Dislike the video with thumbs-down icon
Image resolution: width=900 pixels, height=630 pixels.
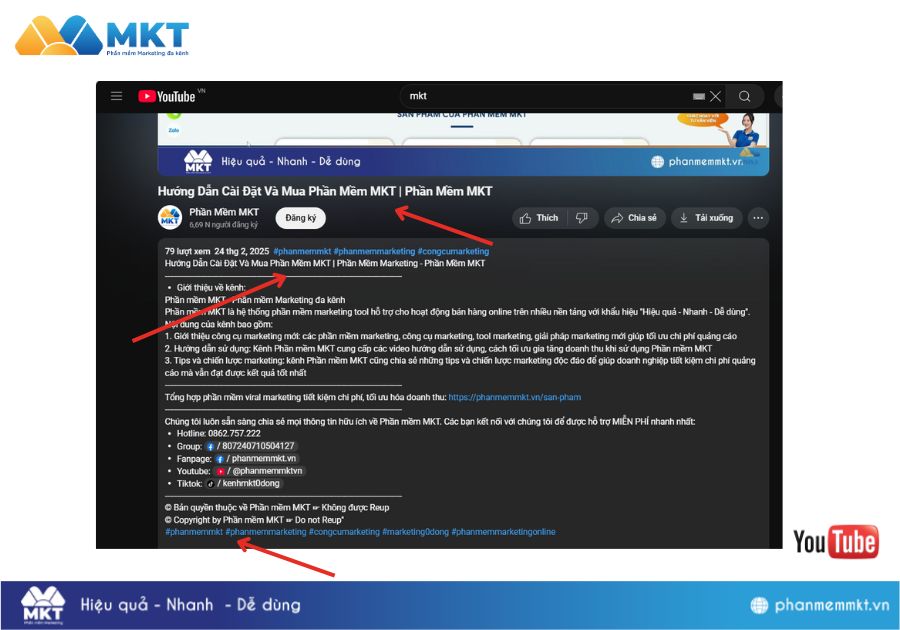[x=582, y=218]
